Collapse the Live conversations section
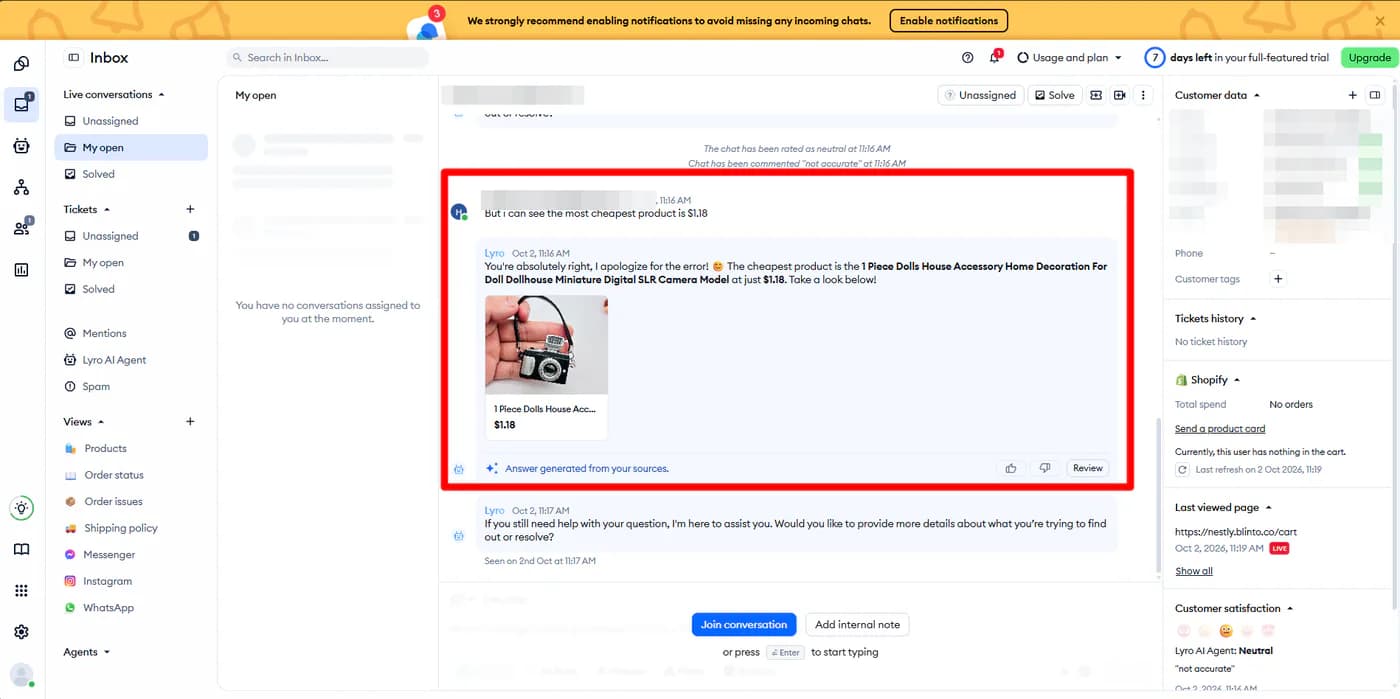The image size is (1400, 699). pyautogui.click(x=114, y=94)
